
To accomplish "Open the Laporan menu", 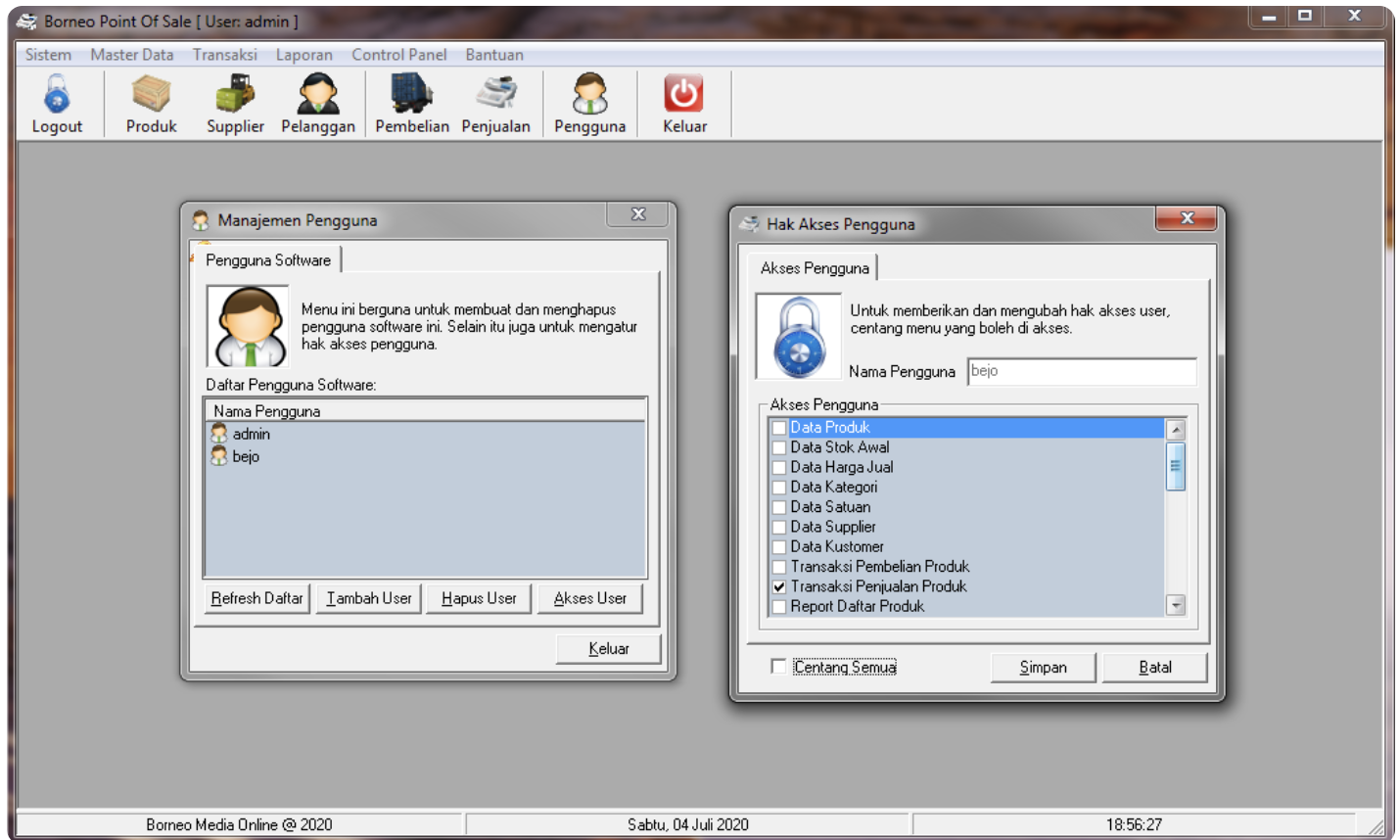I will tap(303, 55).
